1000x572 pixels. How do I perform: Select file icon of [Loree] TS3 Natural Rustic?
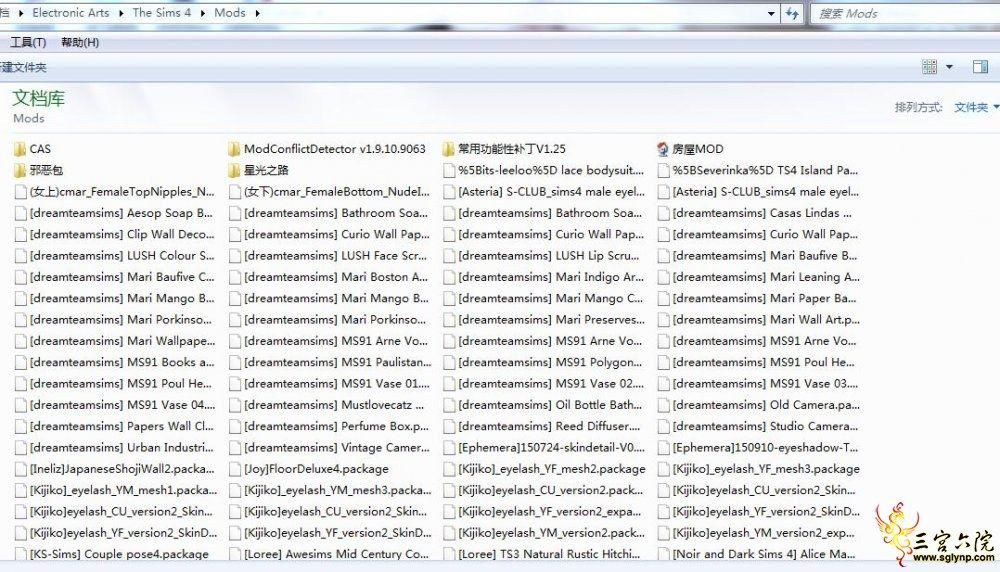(449, 554)
